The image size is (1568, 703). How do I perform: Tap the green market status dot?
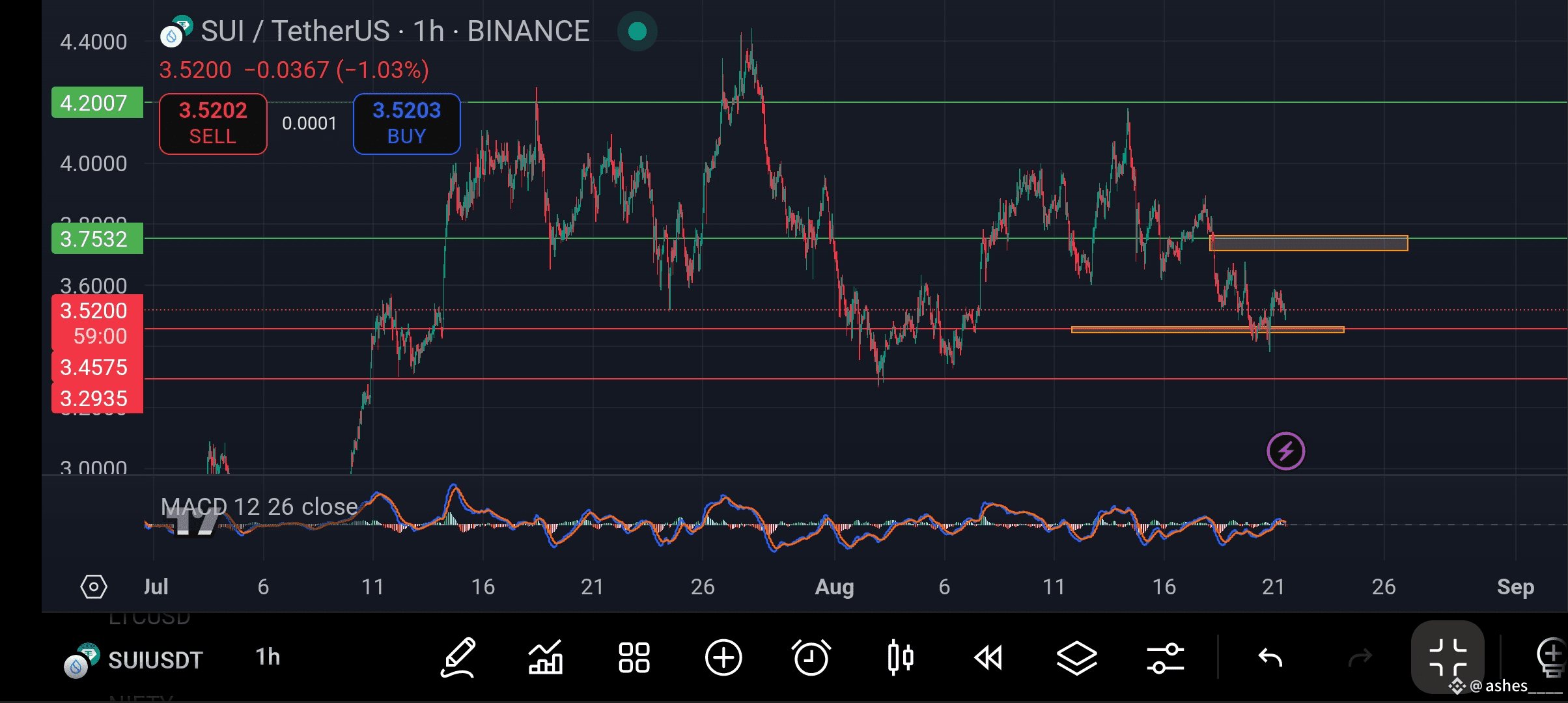click(x=637, y=31)
